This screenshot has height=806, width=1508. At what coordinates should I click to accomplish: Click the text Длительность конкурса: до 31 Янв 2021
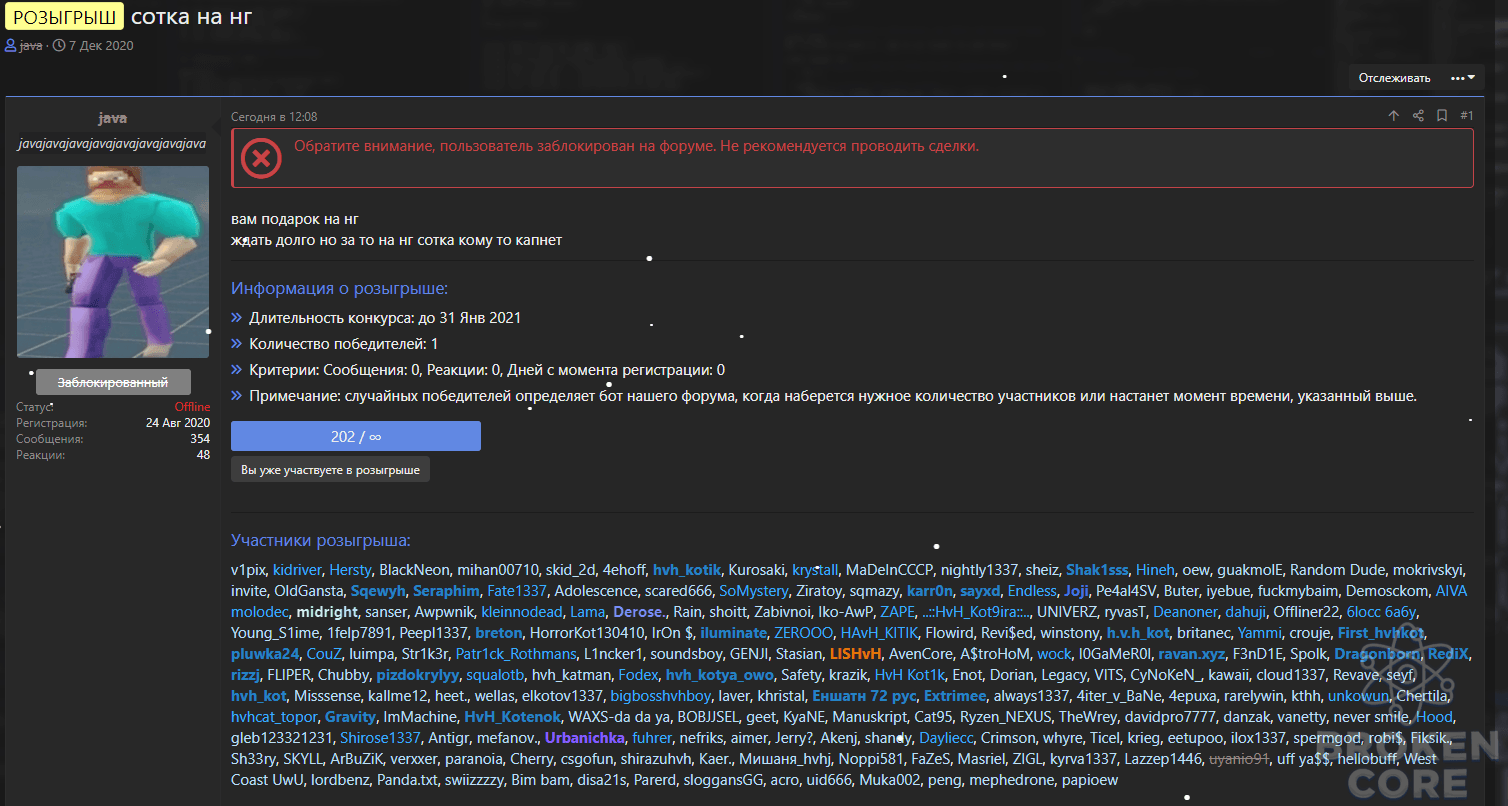click(385, 318)
